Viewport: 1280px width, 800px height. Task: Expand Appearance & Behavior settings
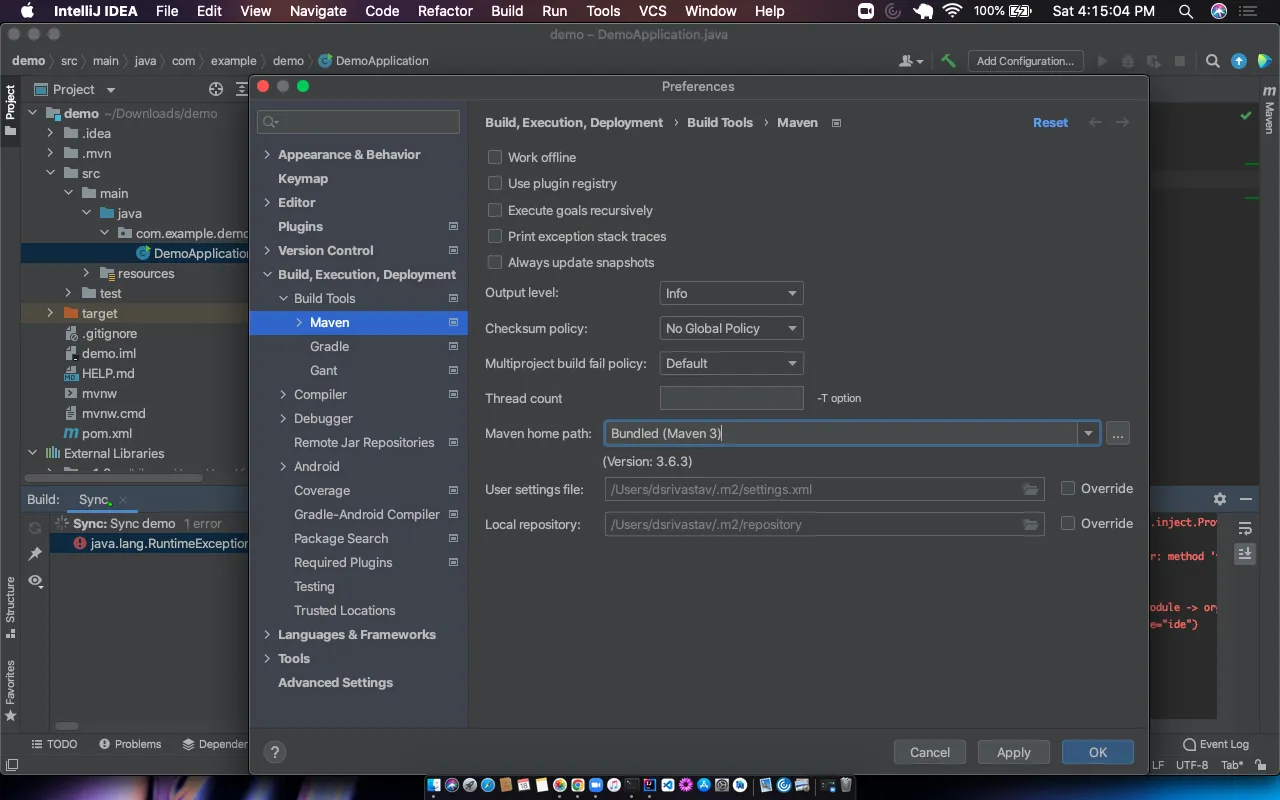click(267, 155)
